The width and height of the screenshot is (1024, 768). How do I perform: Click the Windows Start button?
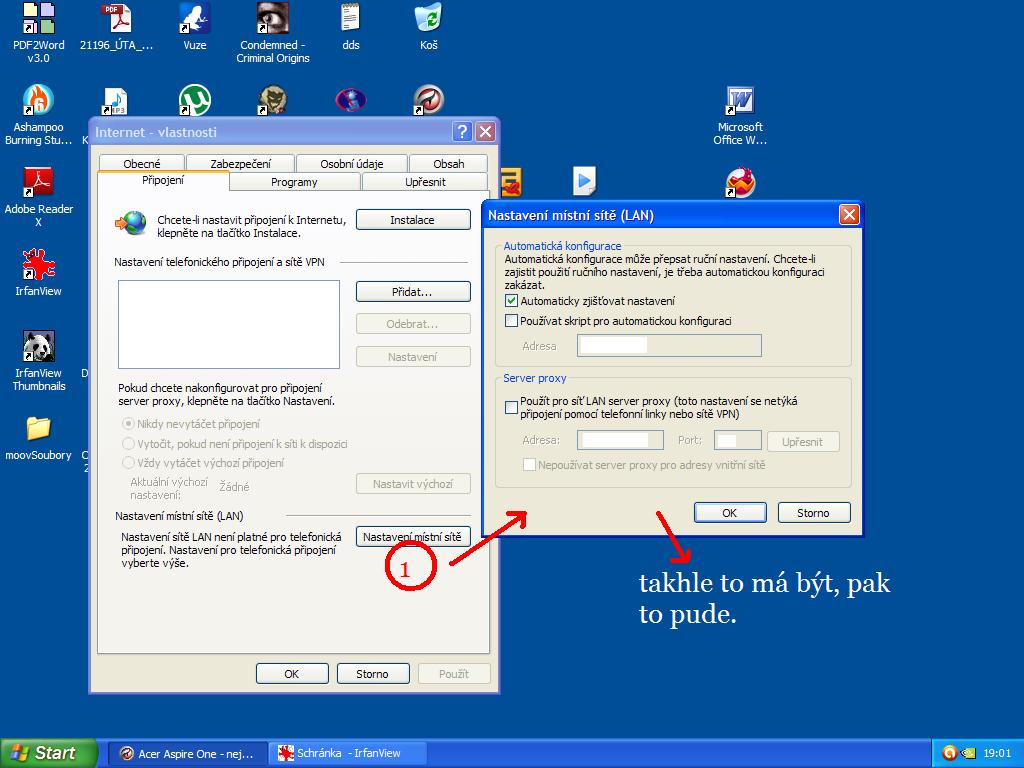pos(49,753)
